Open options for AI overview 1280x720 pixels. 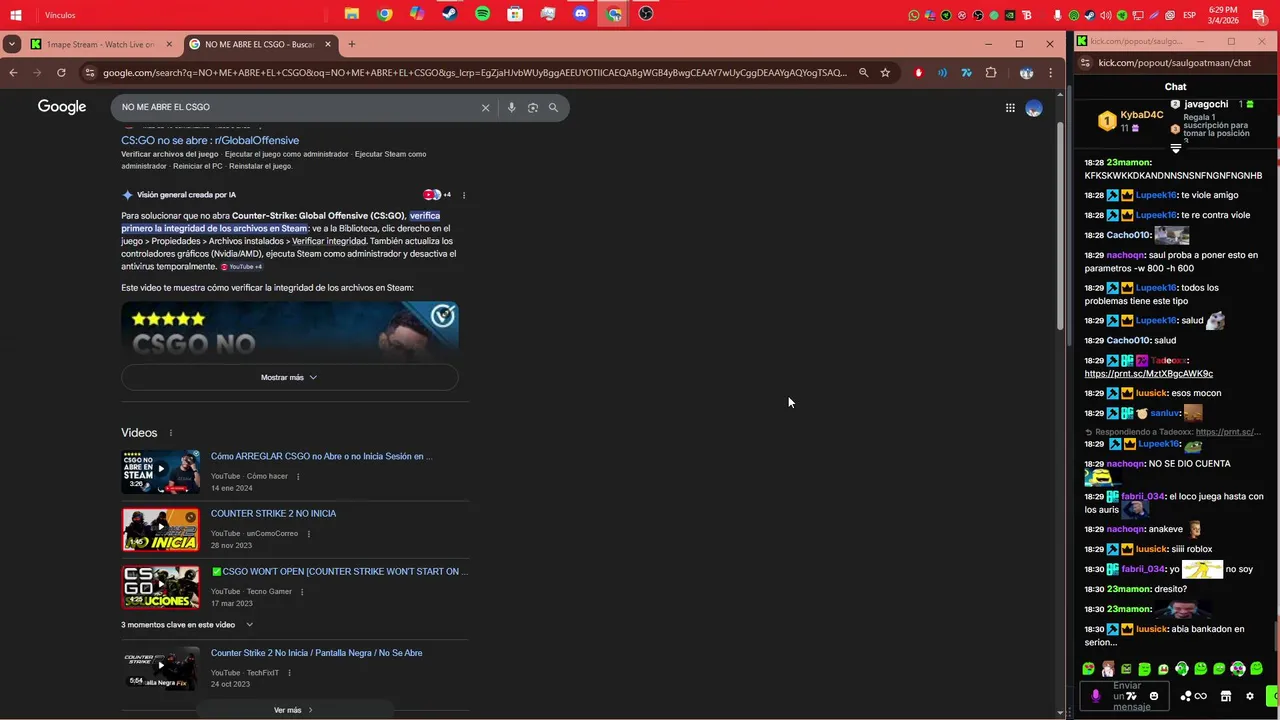[x=464, y=195]
